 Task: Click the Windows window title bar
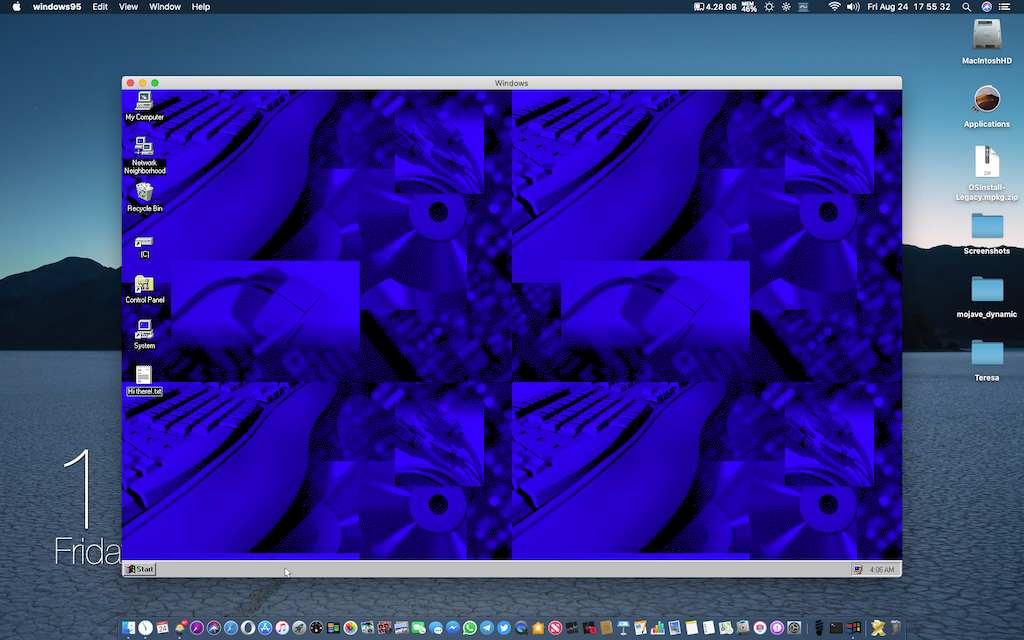pos(511,83)
